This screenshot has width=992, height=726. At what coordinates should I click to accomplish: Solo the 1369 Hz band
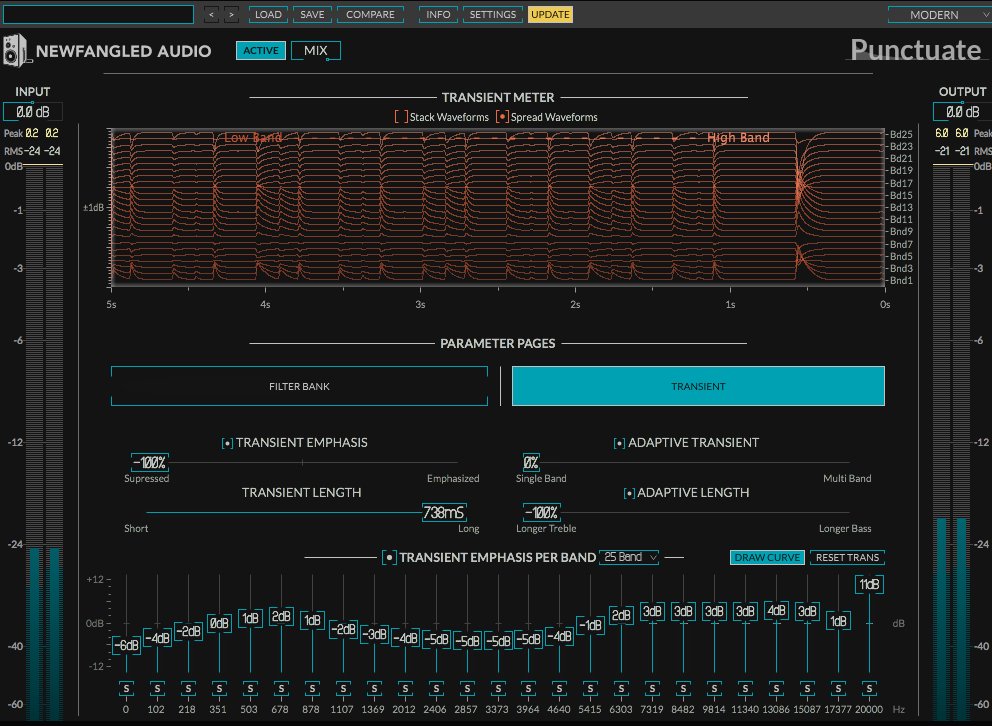pos(375,688)
